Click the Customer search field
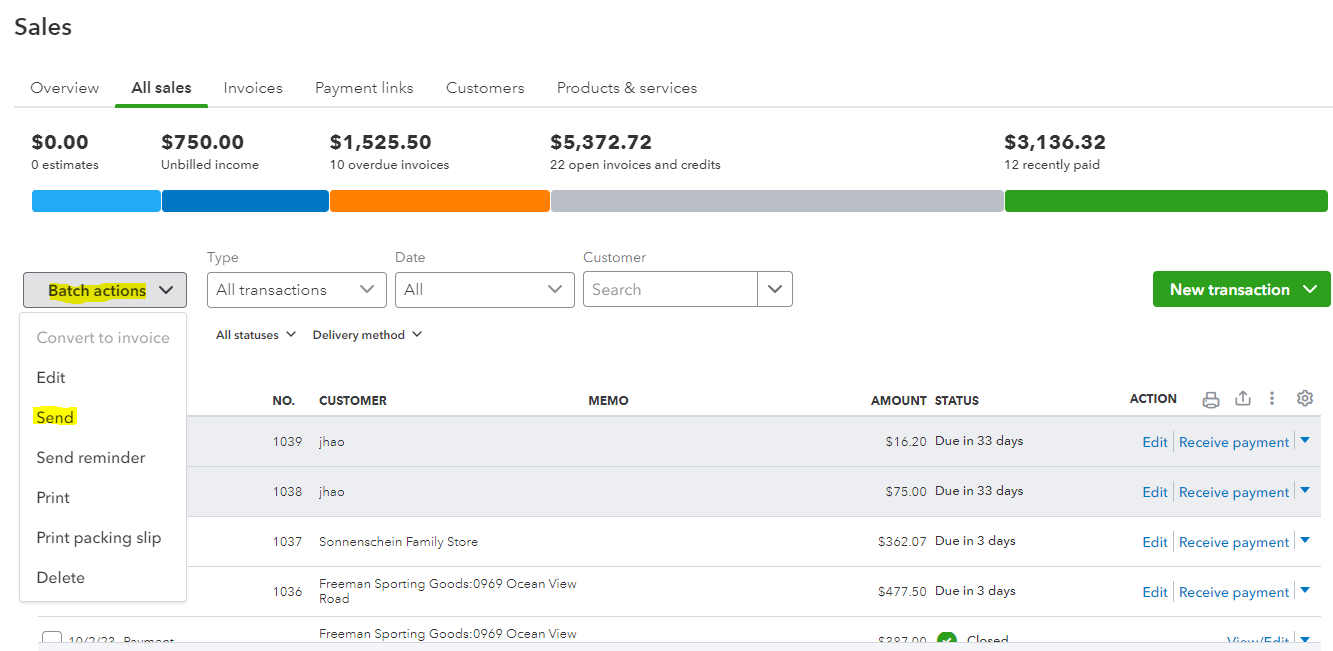The height and width of the screenshot is (651, 1333). coord(670,290)
